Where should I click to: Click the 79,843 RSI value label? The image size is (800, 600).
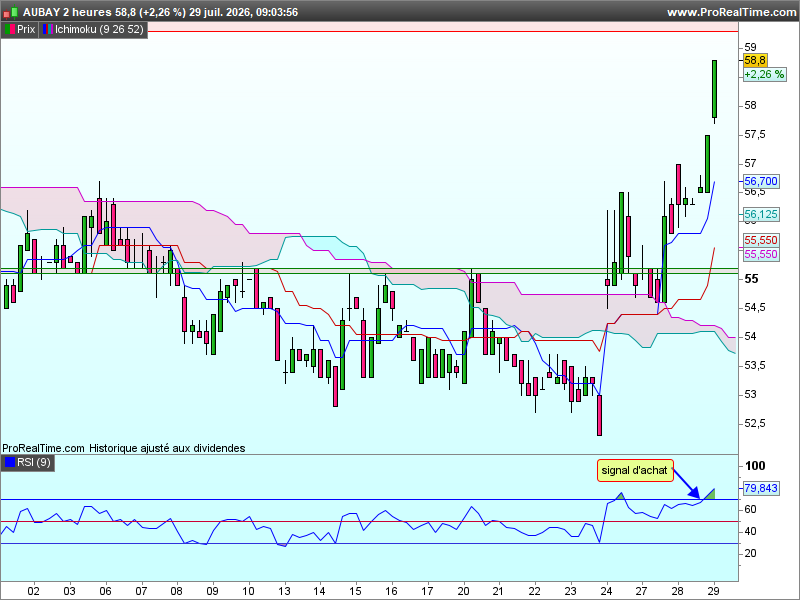pyautogui.click(x=761, y=488)
